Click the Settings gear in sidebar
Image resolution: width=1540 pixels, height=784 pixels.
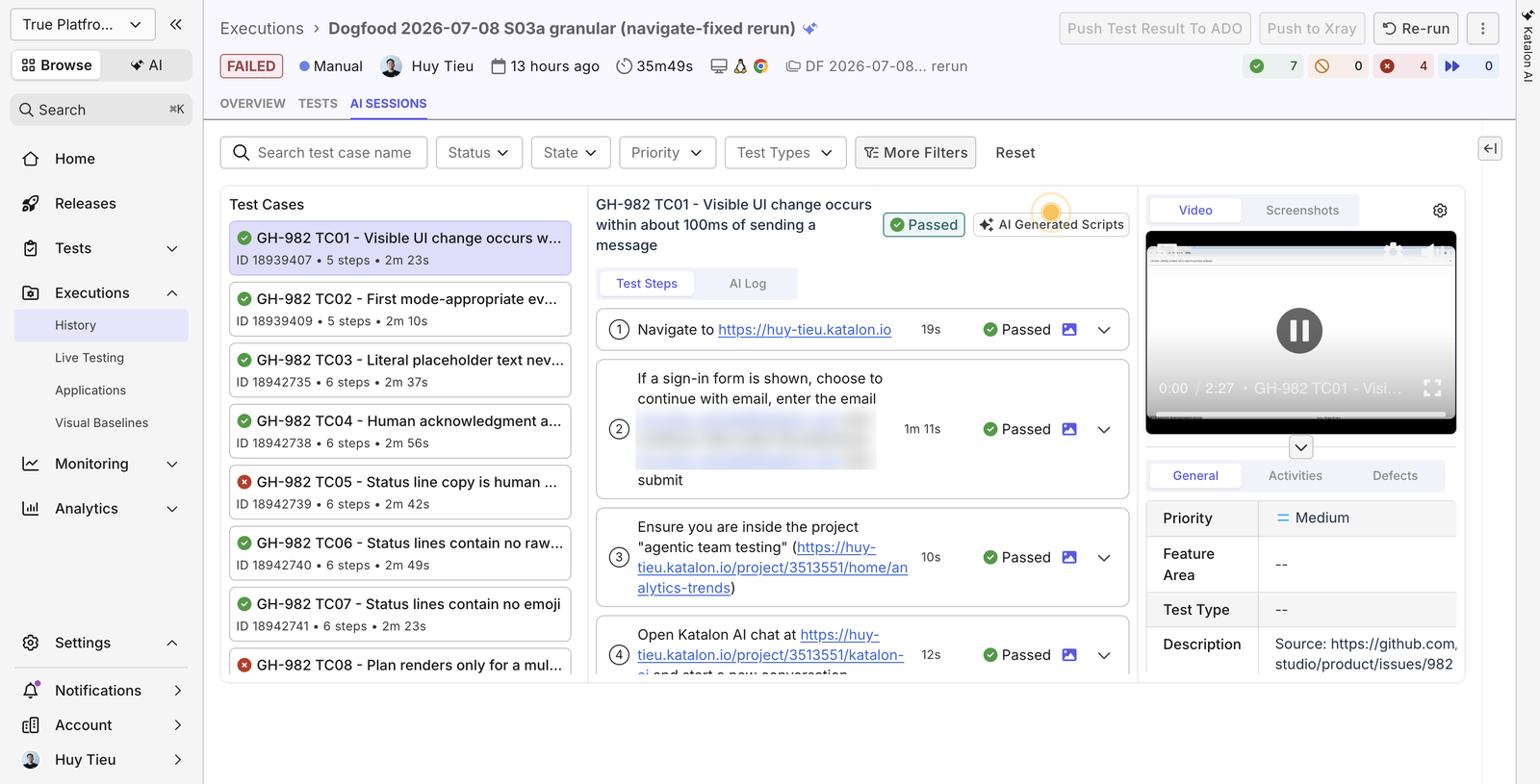31,643
